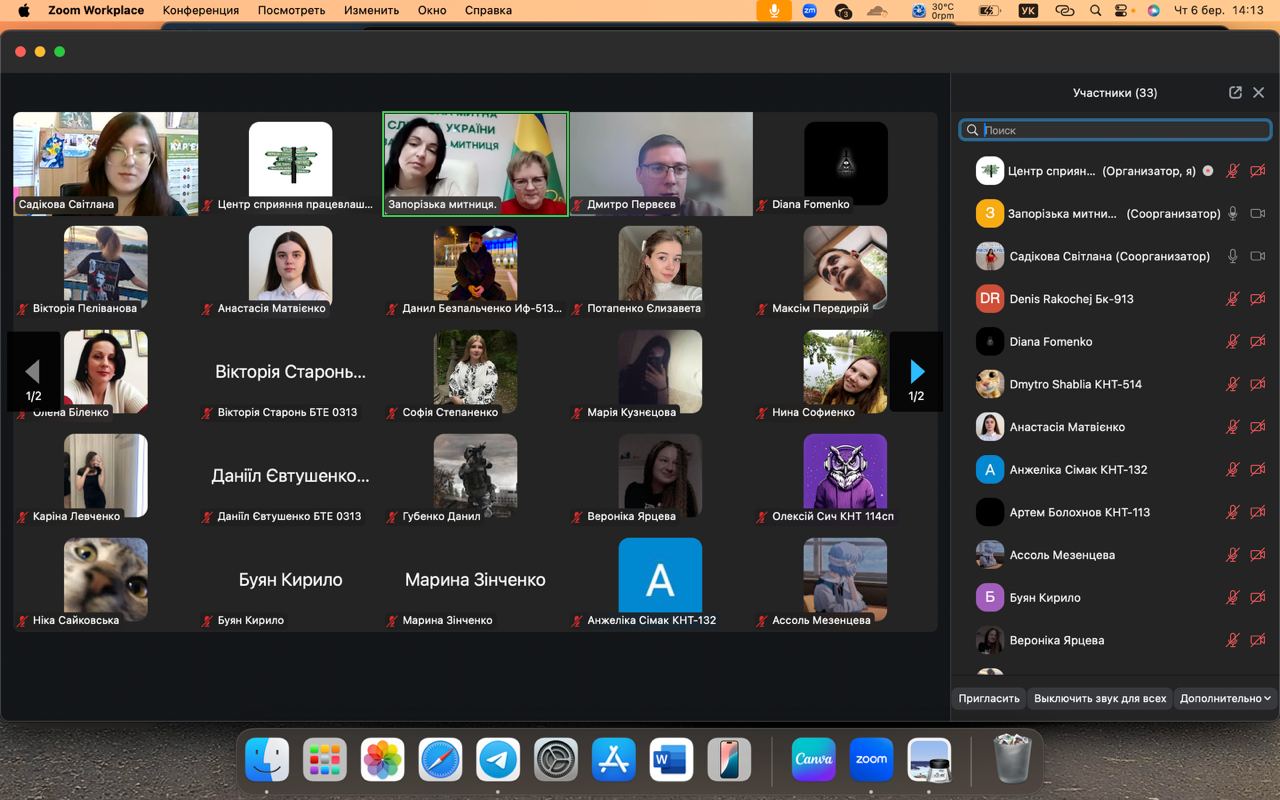Open Telegram from the Dock
Screen dimensions: 1280x800
(x=498, y=760)
